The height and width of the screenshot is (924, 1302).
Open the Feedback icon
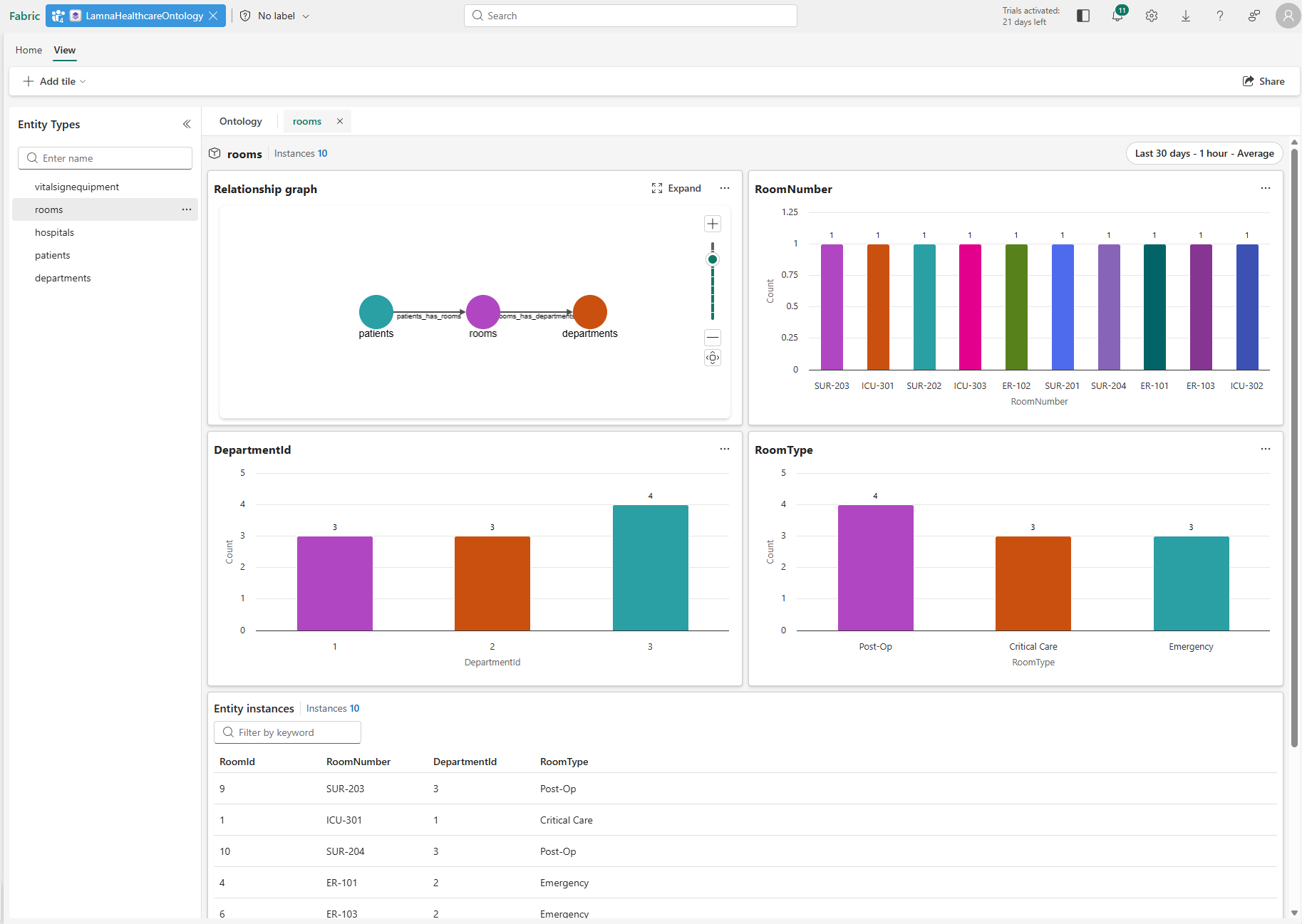pyautogui.click(x=1254, y=16)
